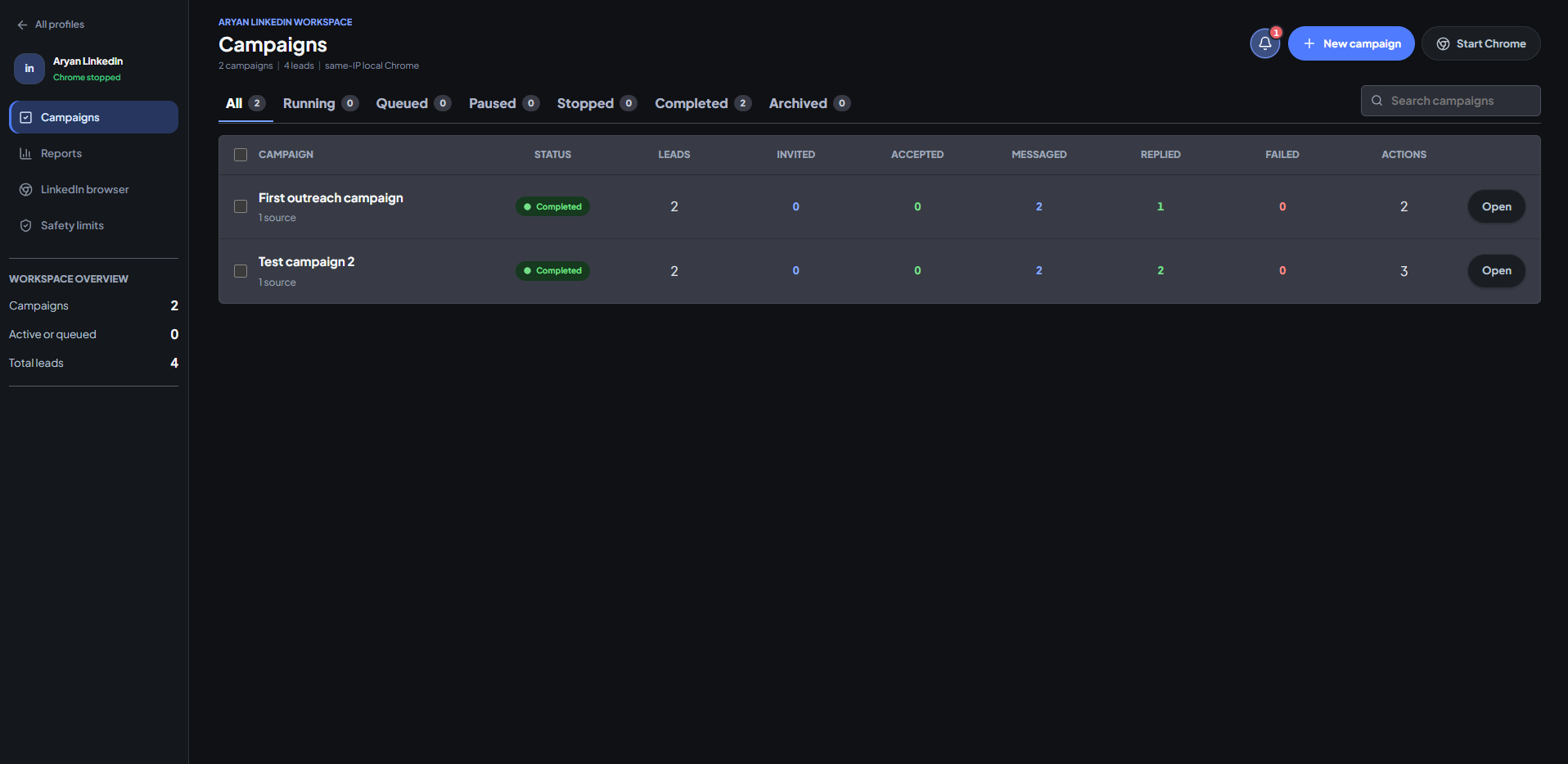Select all campaigns with header checkbox
This screenshot has width=1568, height=764.
click(x=241, y=155)
